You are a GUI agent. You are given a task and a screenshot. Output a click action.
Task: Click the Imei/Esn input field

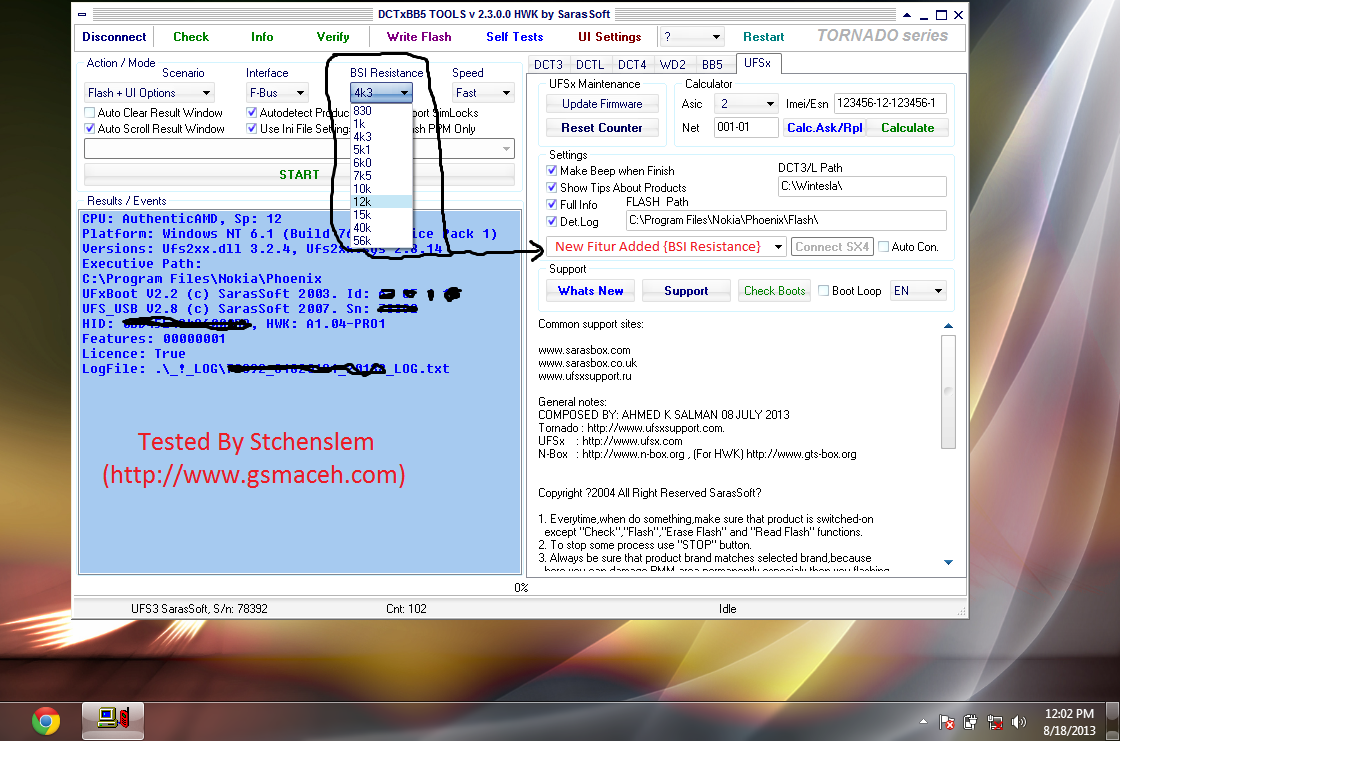tap(890, 104)
